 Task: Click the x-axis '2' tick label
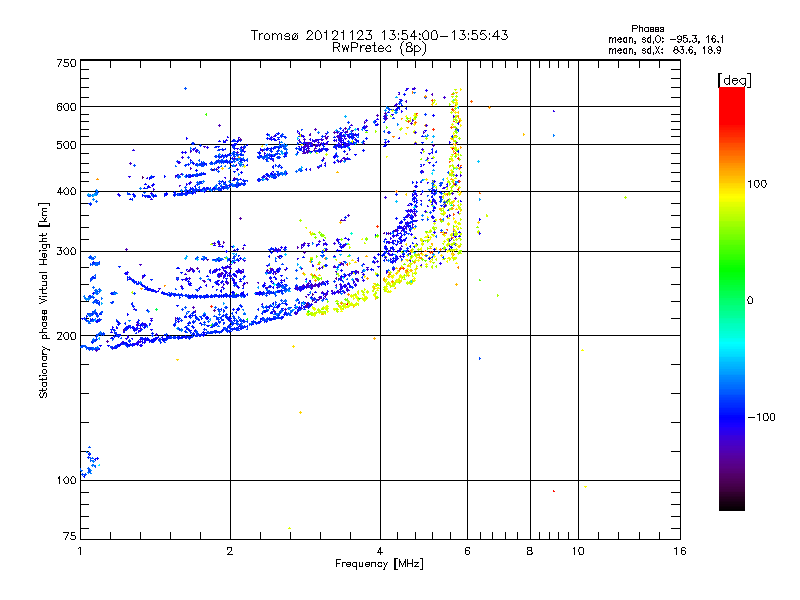click(x=230, y=551)
